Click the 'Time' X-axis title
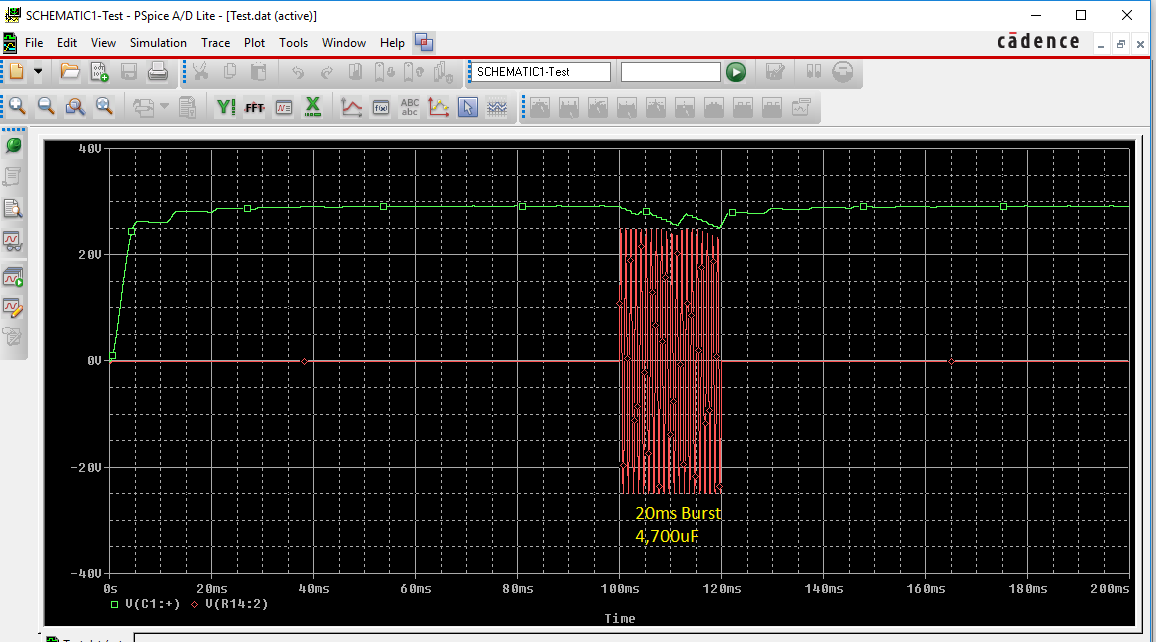The width and height of the screenshot is (1156, 642). tap(620, 618)
